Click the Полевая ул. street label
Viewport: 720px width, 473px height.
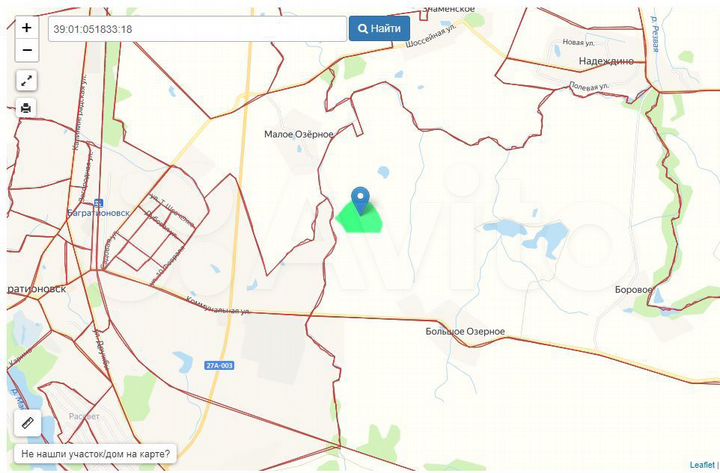(590, 88)
